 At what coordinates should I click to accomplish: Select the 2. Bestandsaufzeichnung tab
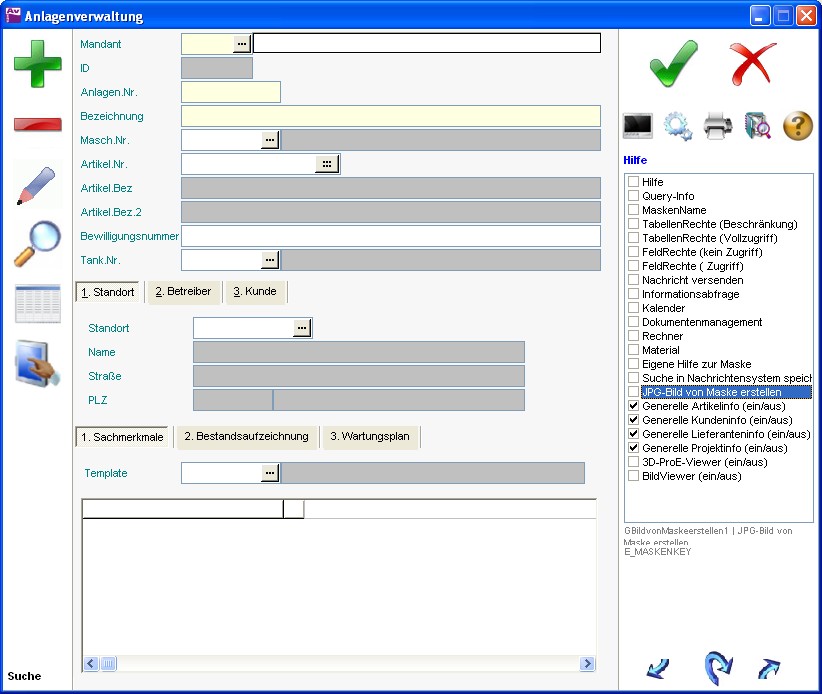click(x=246, y=437)
